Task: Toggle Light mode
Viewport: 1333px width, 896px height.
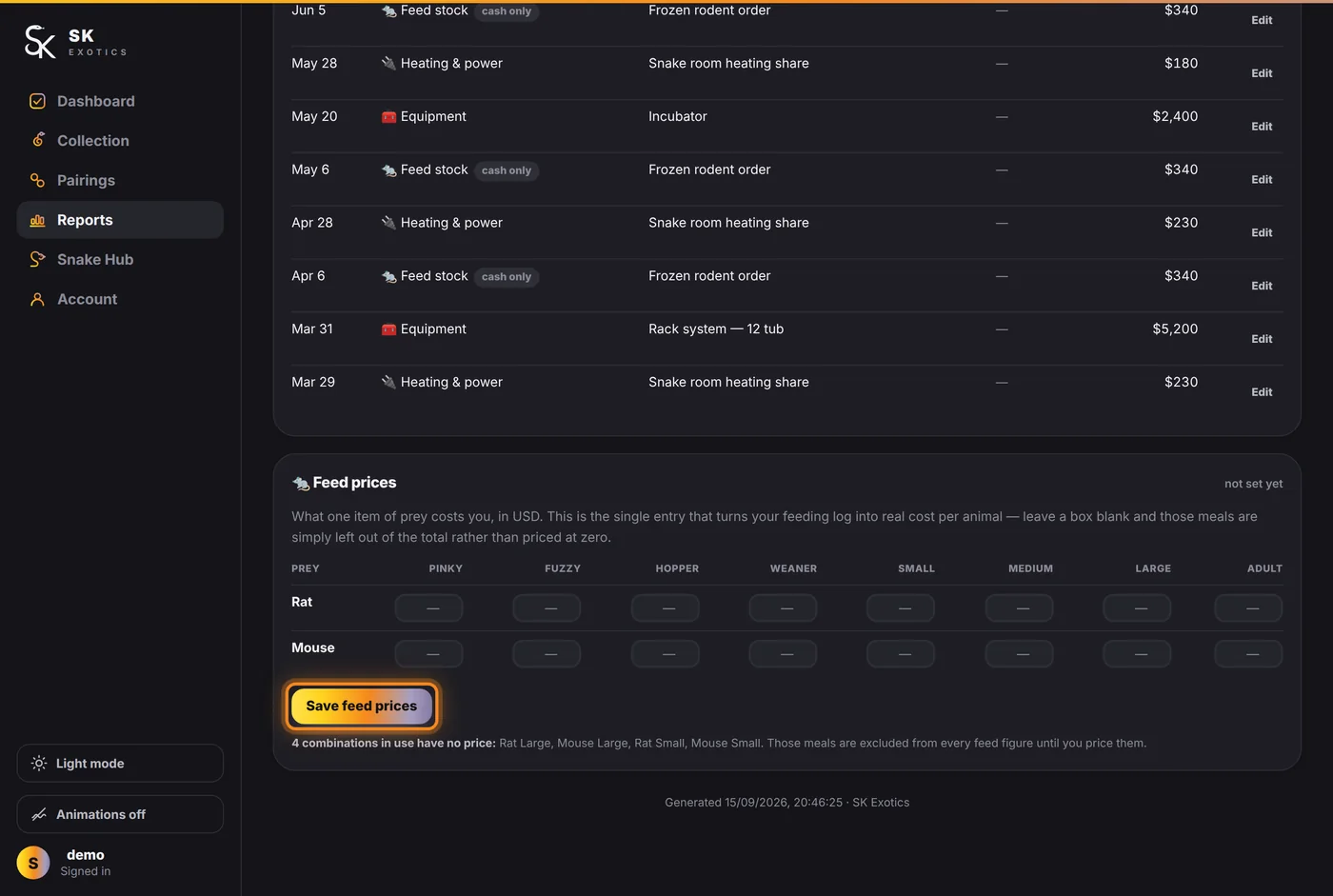Action: click(120, 763)
